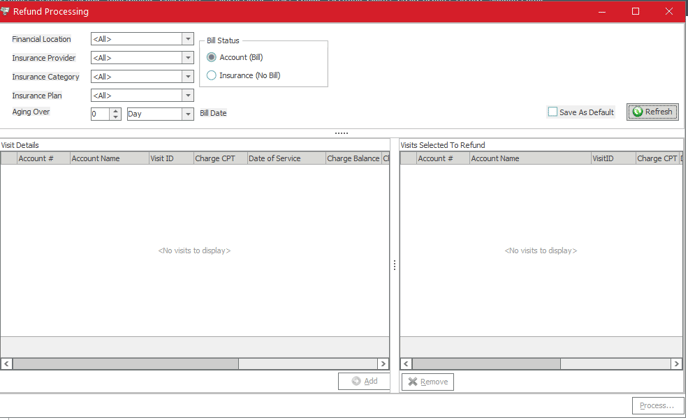This screenshot has height=420, width=688.
Task: Click the Aging Over number input field
Action: click(x=99, y=114)
